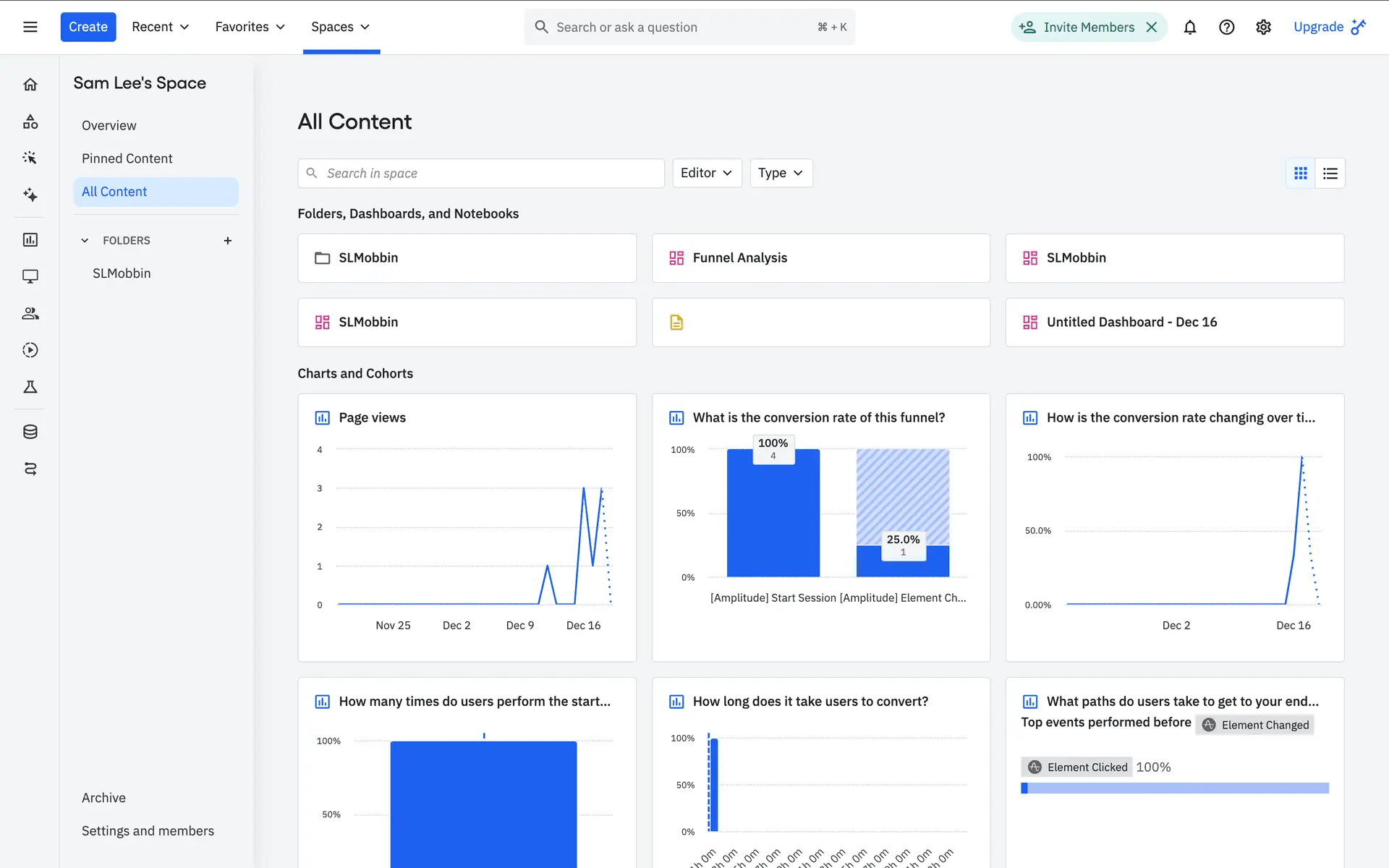This screenshot has height=868, width=1389.
Task: Dismiss the Invite Members pill
Action: pos(1152,27)
